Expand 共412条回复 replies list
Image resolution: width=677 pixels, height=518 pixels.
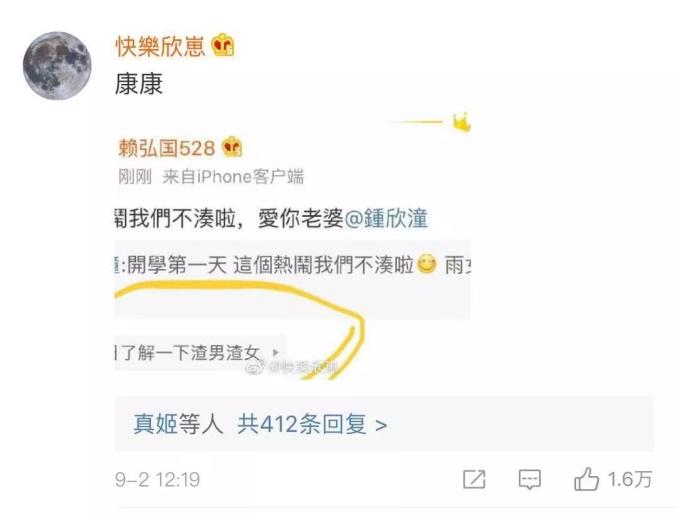302,424
